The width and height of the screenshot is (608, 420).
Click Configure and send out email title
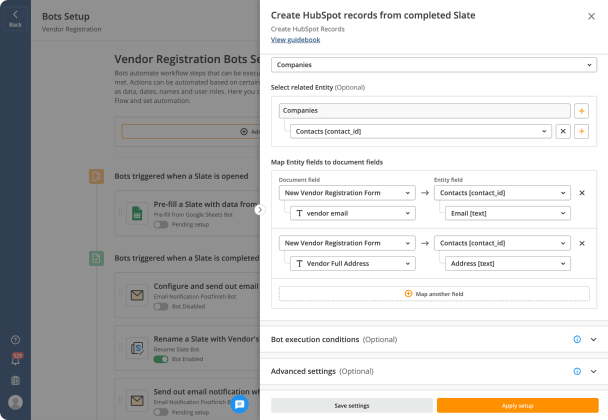click(x=206, y=286)
